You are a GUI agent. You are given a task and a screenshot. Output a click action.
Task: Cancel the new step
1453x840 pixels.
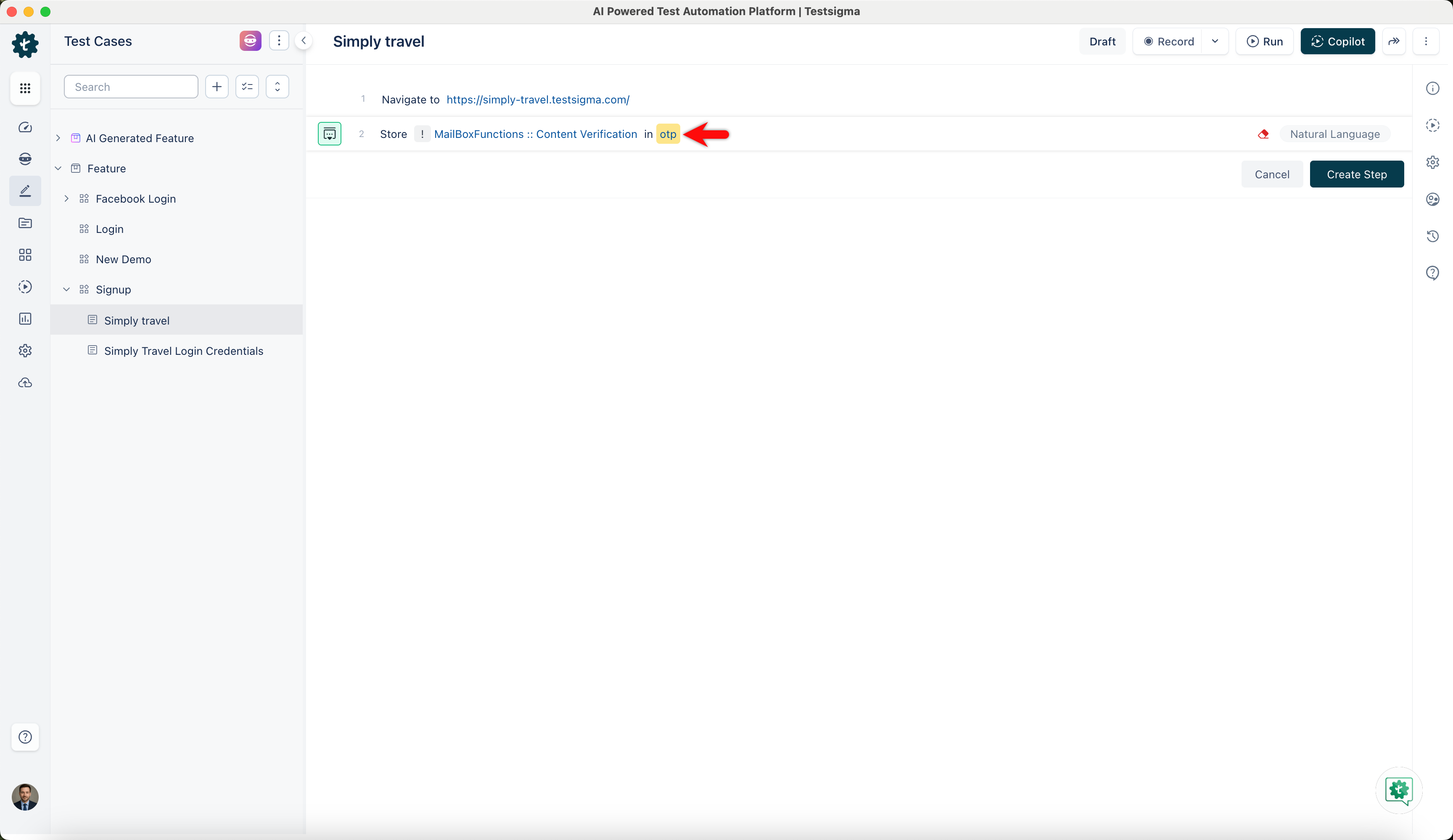coord(1272,174)
